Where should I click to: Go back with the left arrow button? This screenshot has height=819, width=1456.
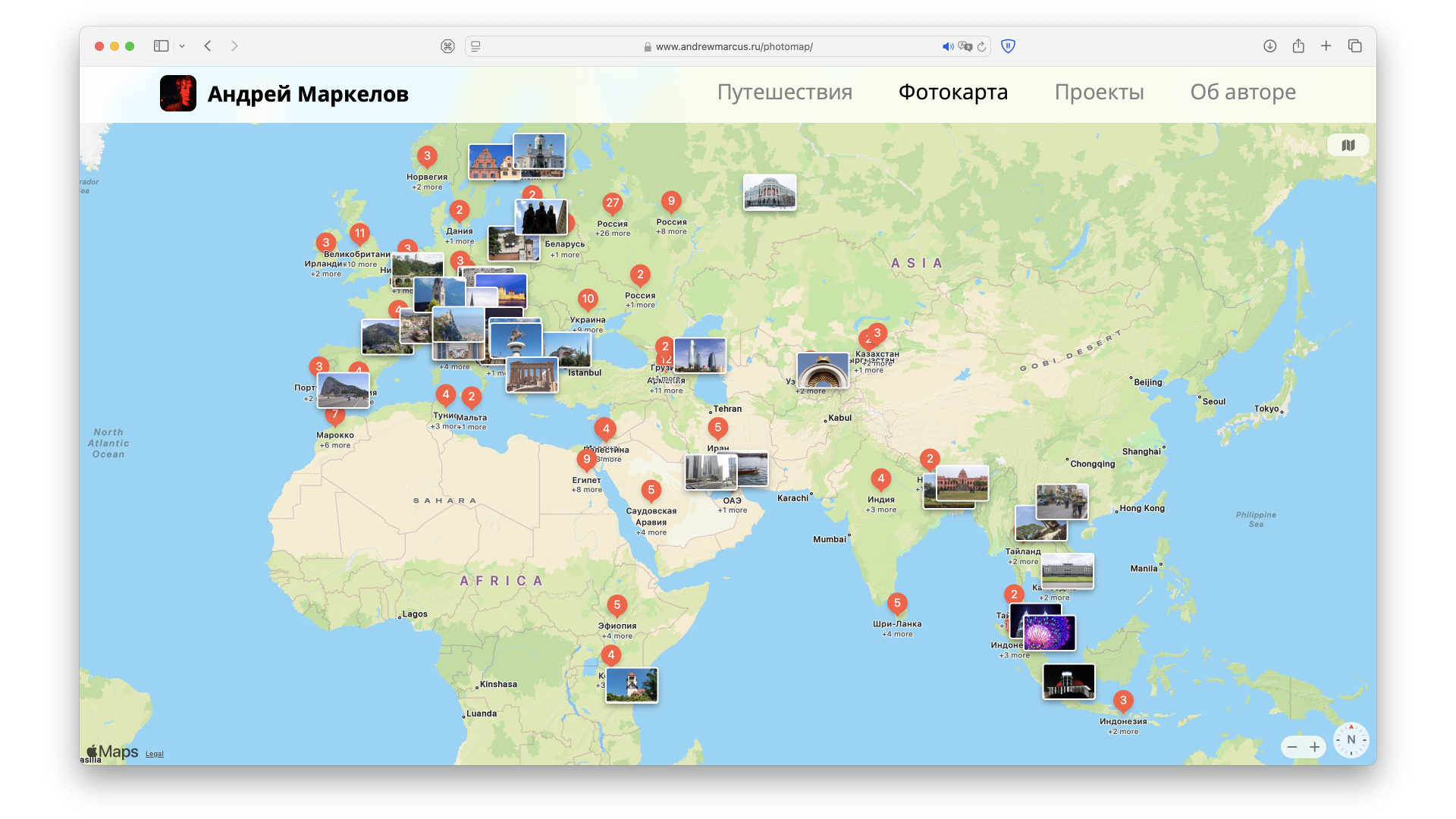pyautogui.click(x=208, y=46)
